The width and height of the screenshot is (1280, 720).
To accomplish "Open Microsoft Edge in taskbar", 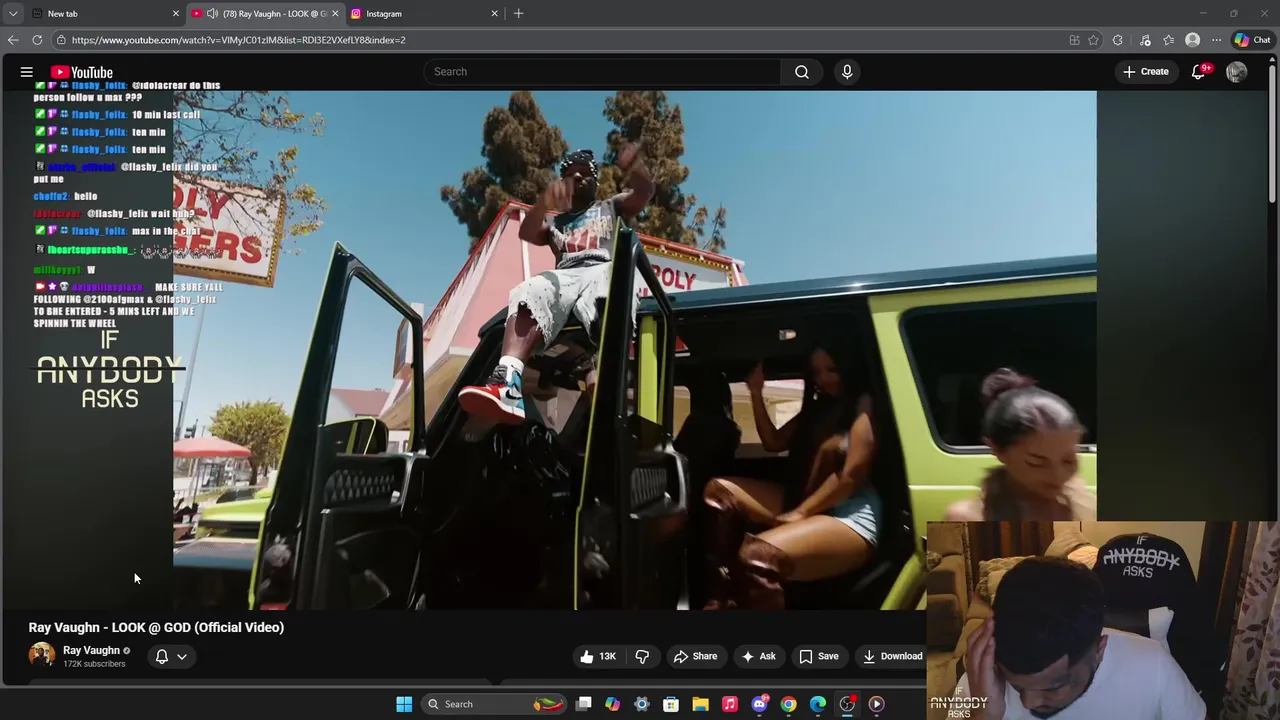I will (818, 704).
